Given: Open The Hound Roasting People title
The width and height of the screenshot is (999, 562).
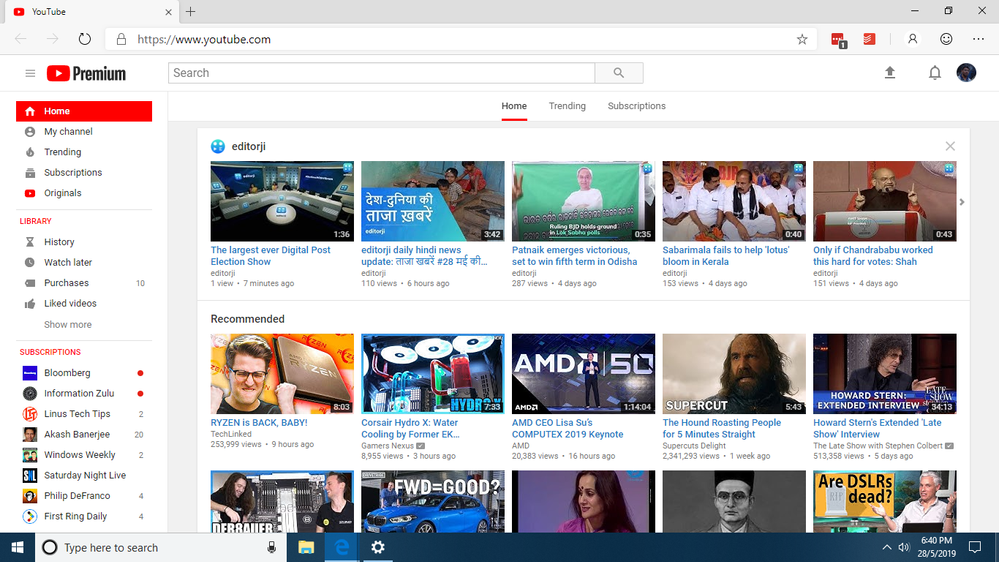Looking at the screenshot, I should [x=722, y=428].
